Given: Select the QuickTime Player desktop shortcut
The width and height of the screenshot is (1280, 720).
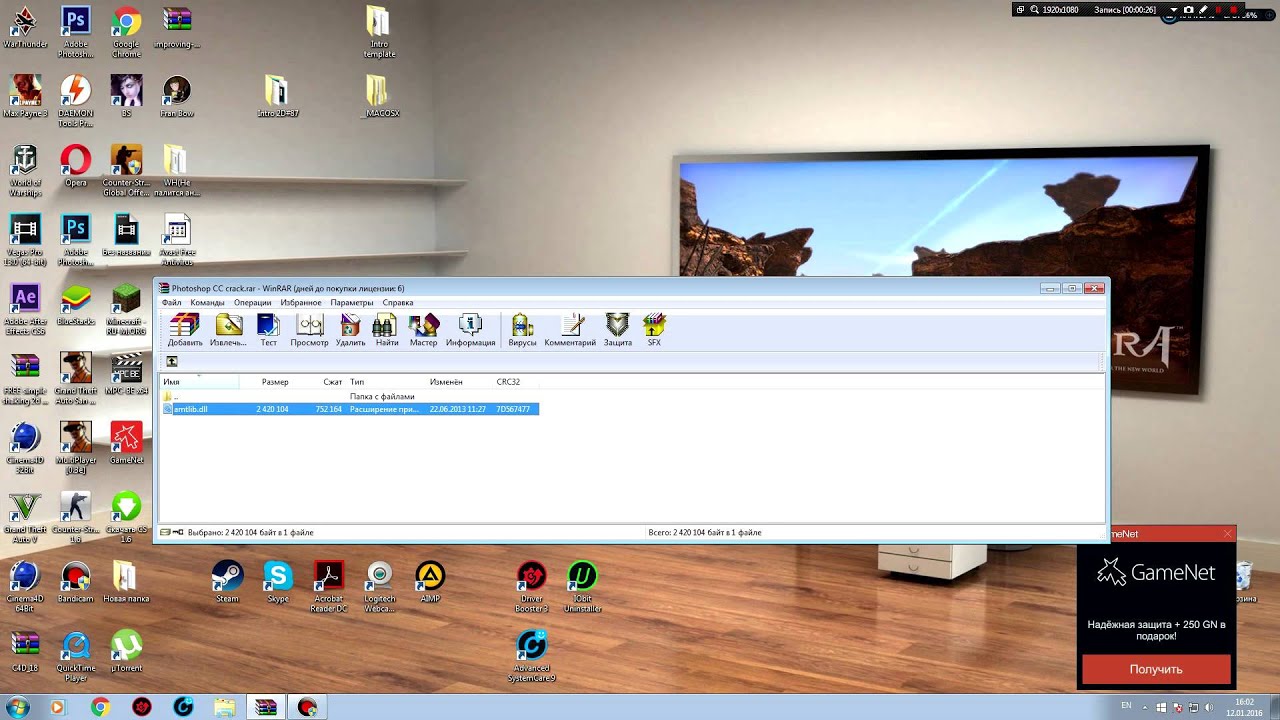Looking at the screenshot, I should coord(76,656).
